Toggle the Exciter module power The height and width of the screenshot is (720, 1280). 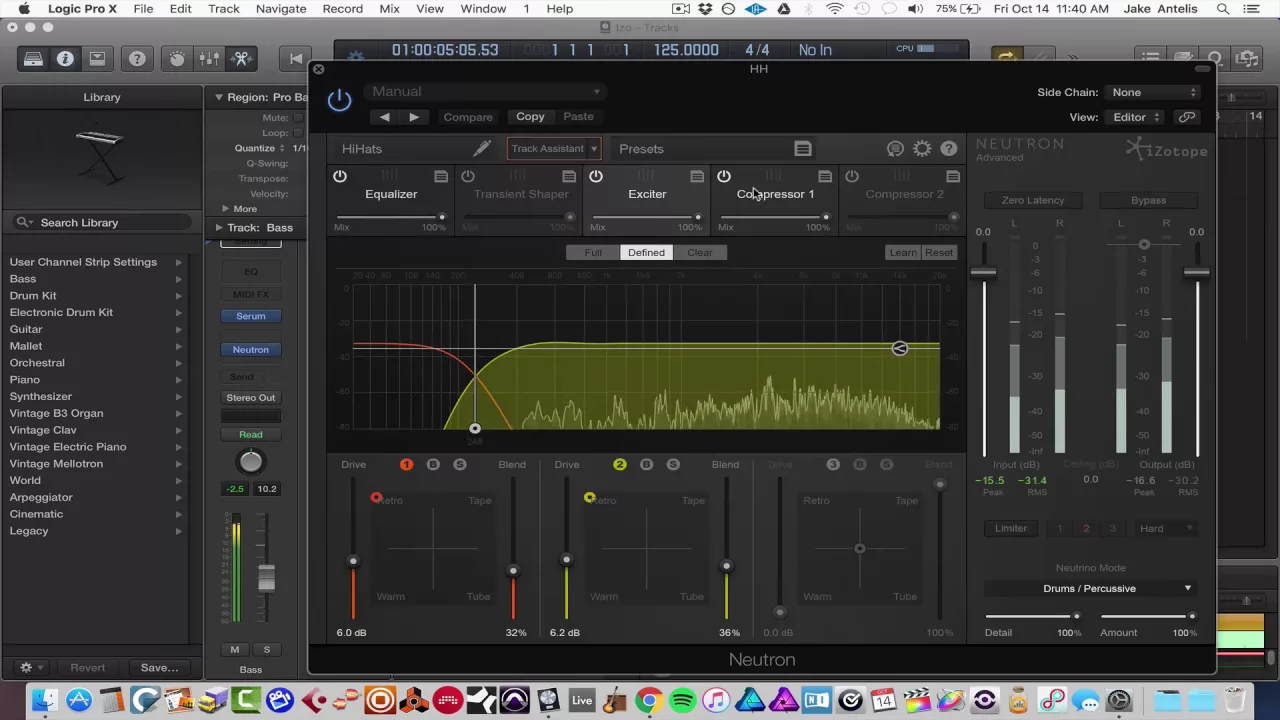point(596,177)
